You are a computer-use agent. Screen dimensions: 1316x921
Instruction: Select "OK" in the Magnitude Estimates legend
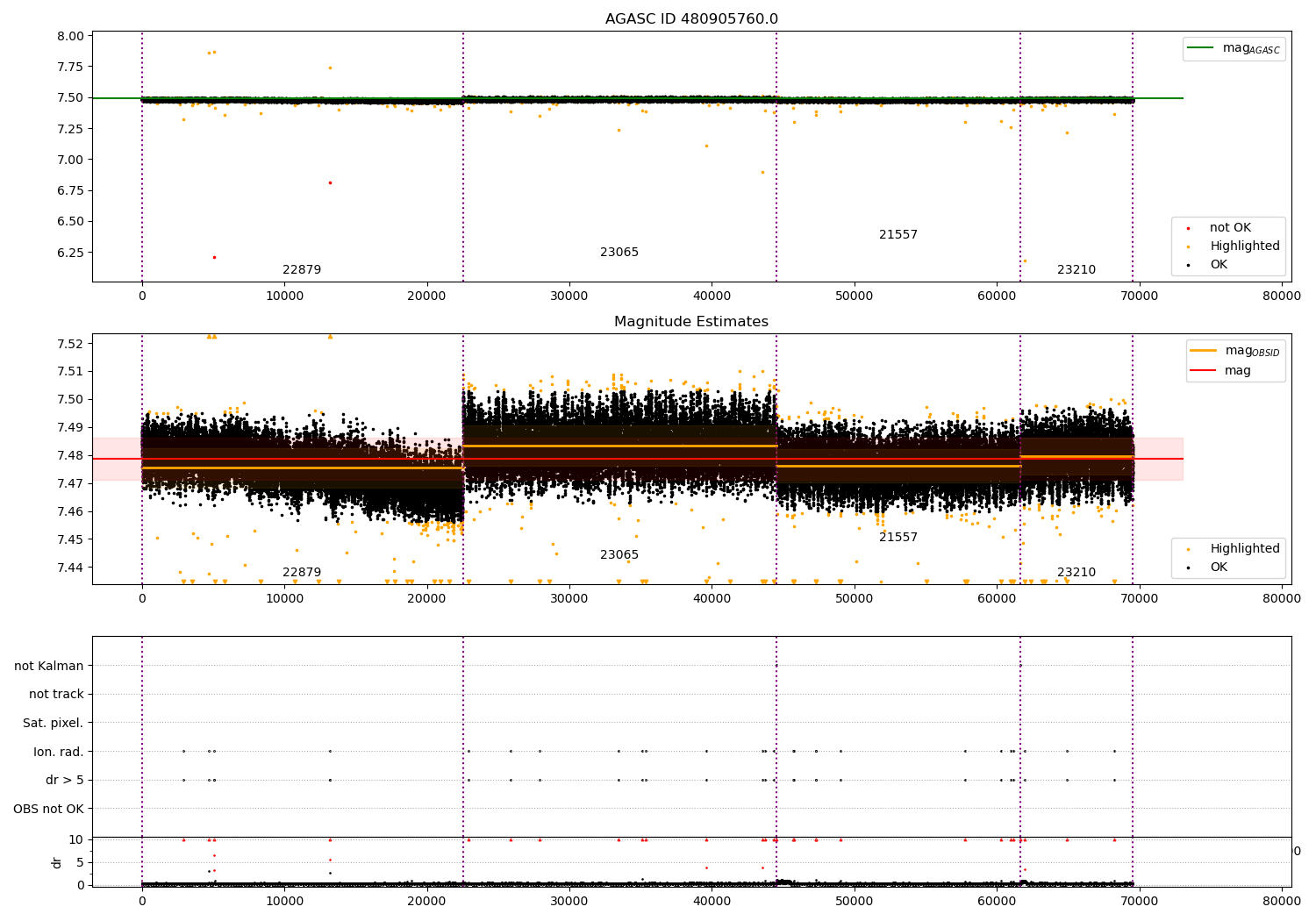coord(1219,568)
